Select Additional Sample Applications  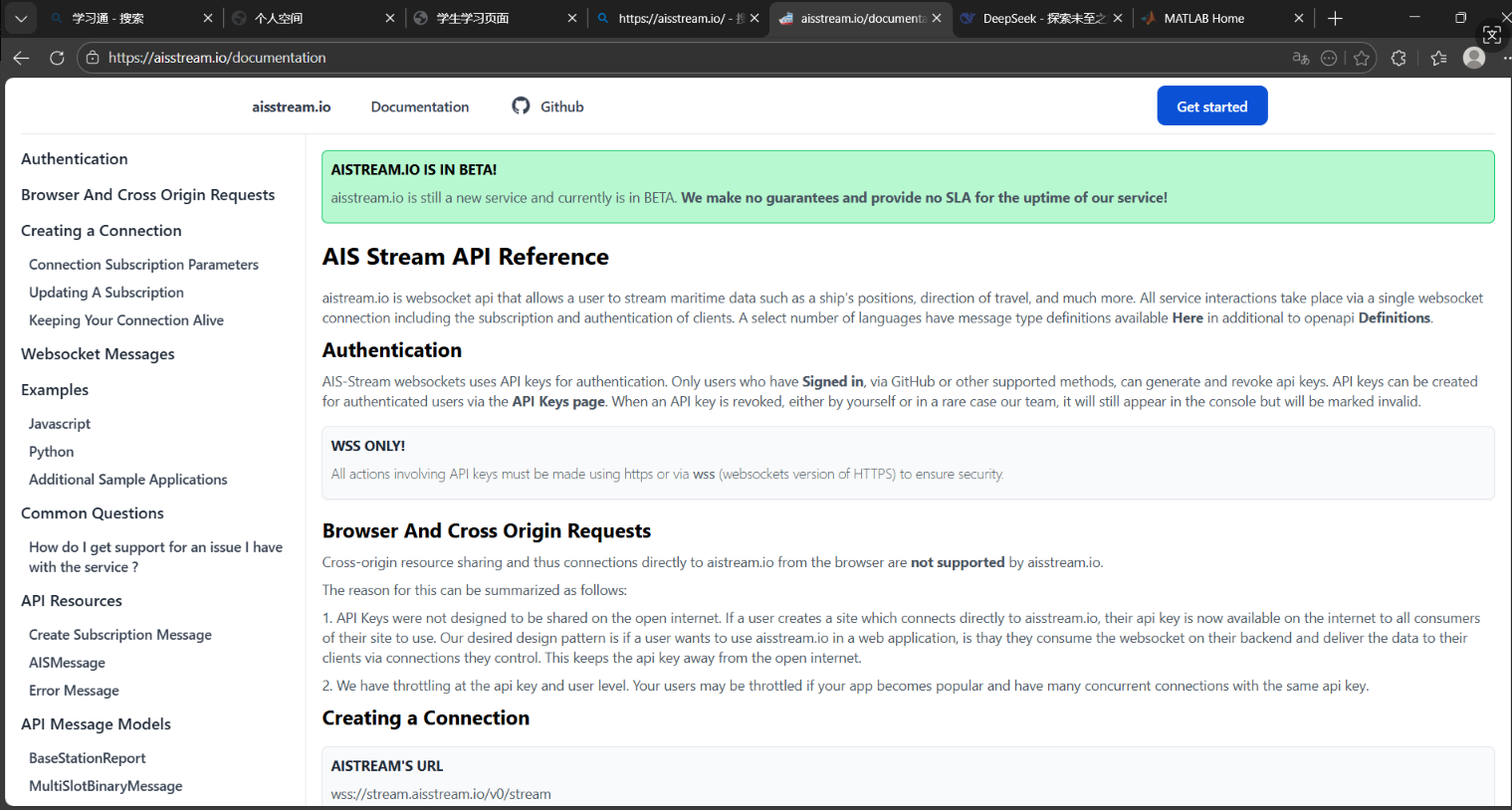coord(128,480)
